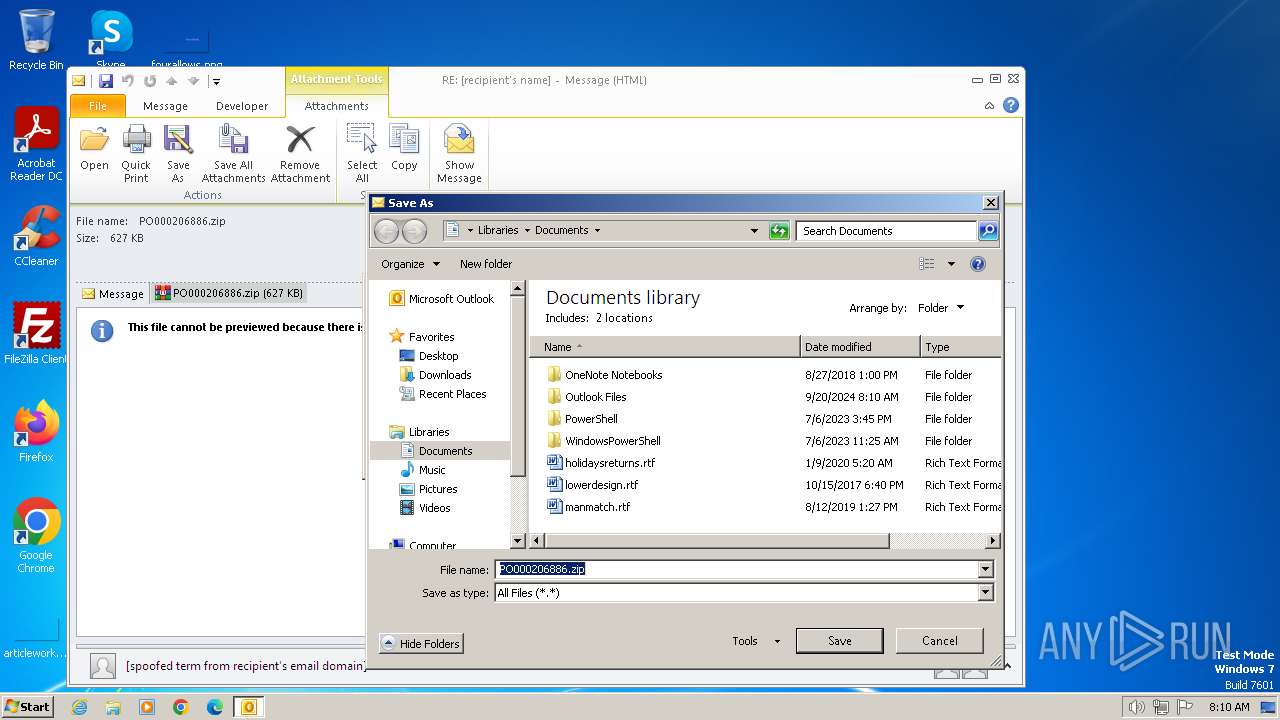Sort by the Name column header
Viewport: 1280px width, 720px height.
[x=665, y=347]
